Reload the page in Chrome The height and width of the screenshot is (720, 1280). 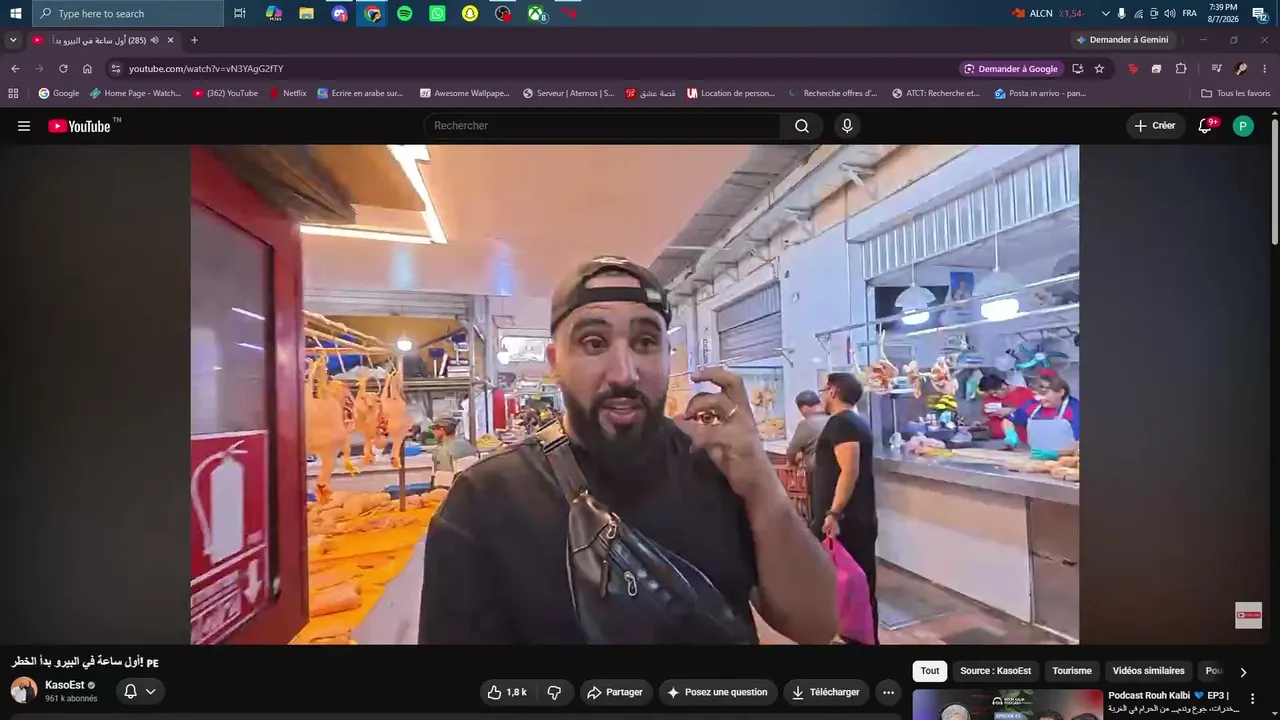point(63,69)
